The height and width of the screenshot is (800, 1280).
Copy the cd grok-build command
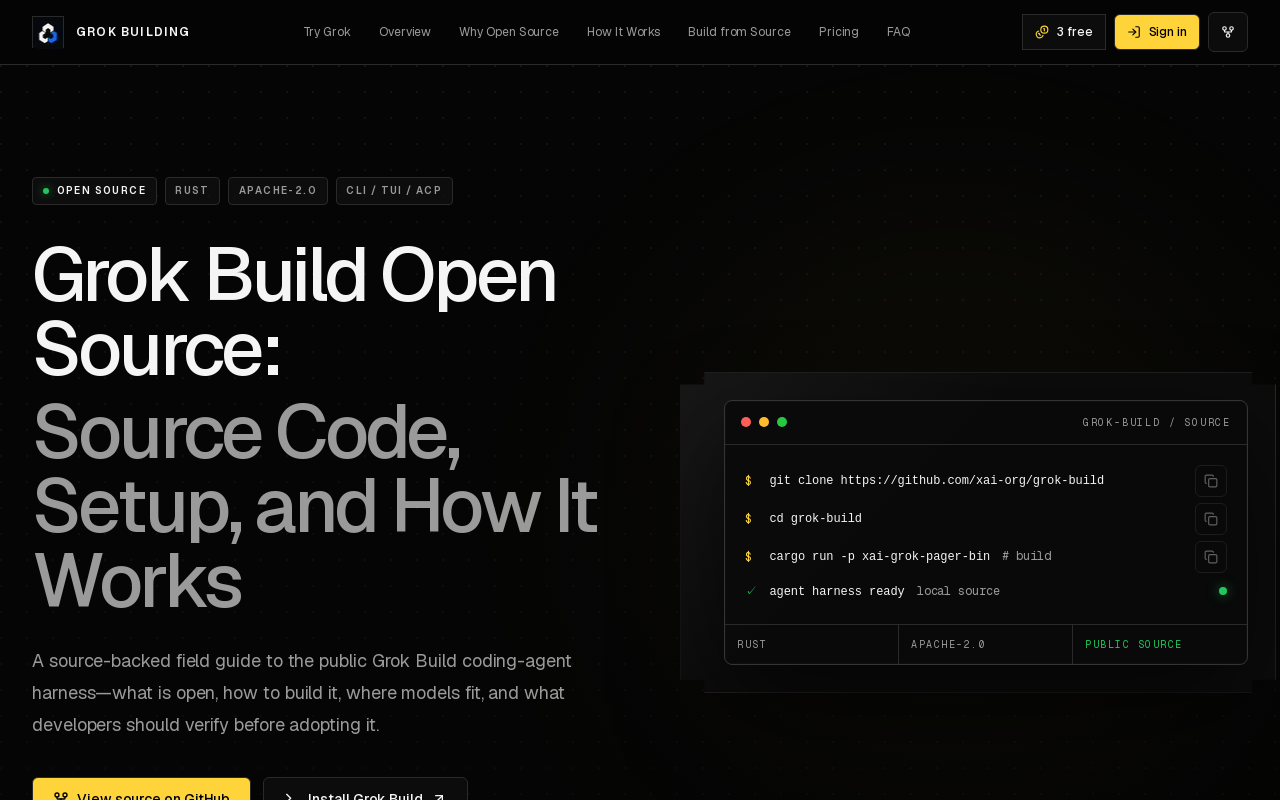click(1211, 519)
